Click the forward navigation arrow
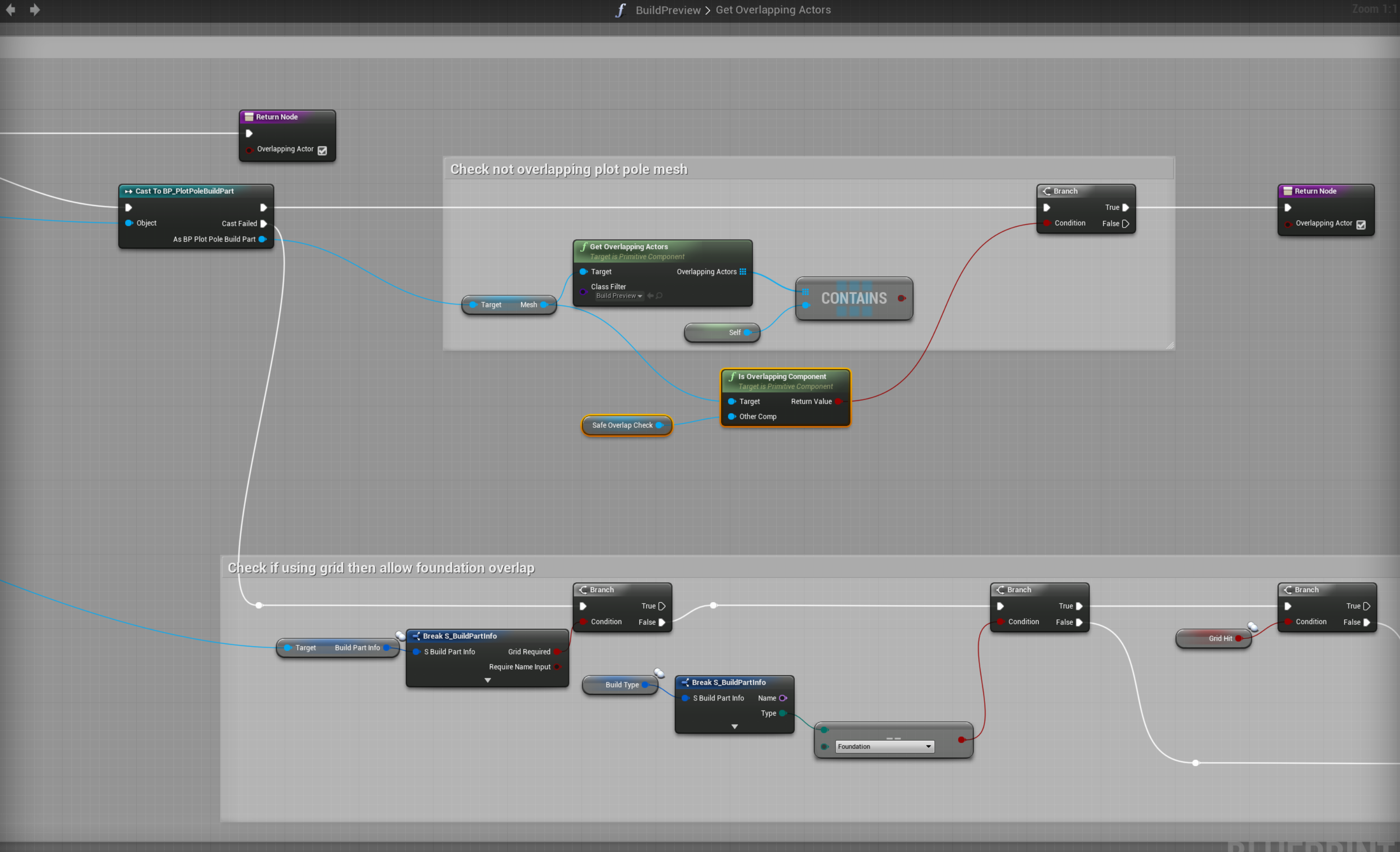1400x852 pixels. 35,10
